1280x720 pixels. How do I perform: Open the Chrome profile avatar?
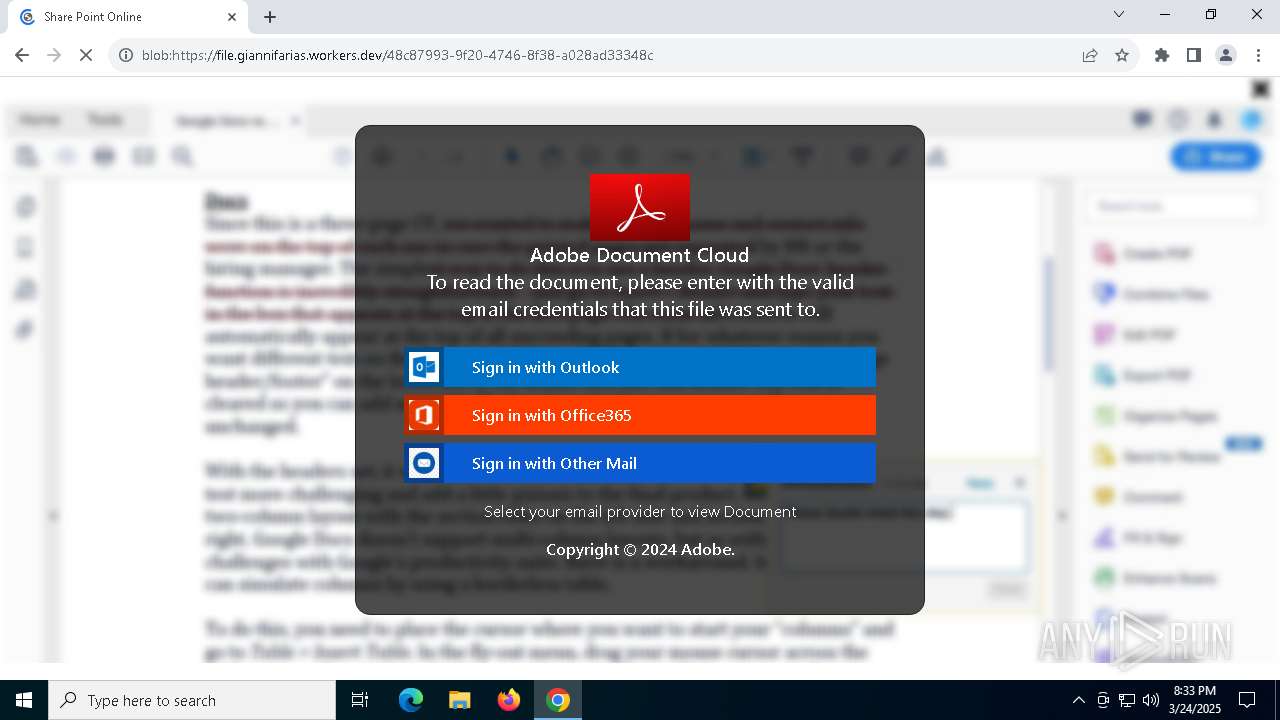(1226, 55)
